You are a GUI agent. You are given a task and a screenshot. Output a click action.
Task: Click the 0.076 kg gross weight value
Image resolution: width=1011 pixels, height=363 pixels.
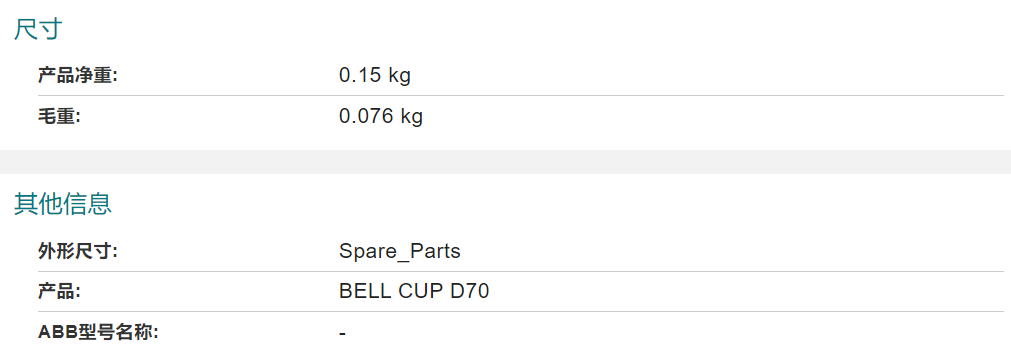pos(381,117)
